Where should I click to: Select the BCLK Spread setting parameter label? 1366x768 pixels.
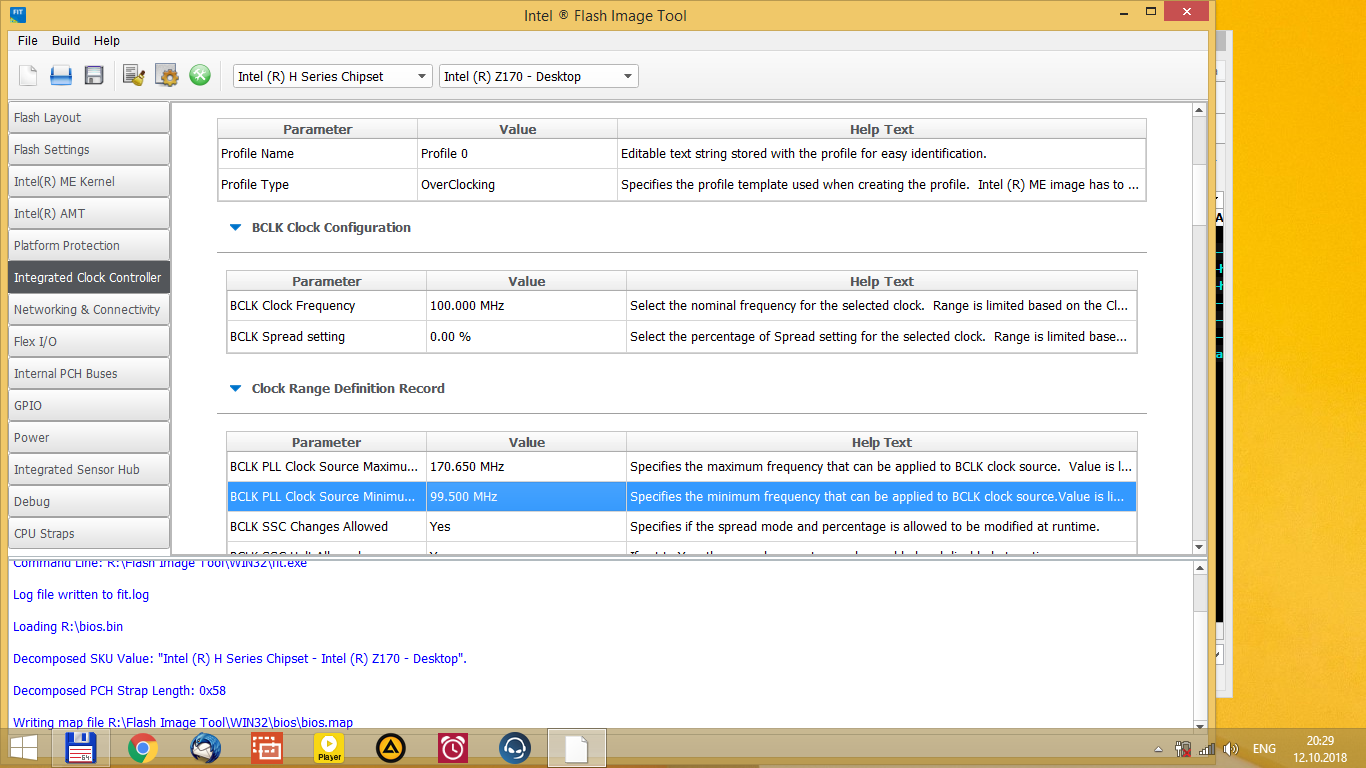tap(288, 337)
